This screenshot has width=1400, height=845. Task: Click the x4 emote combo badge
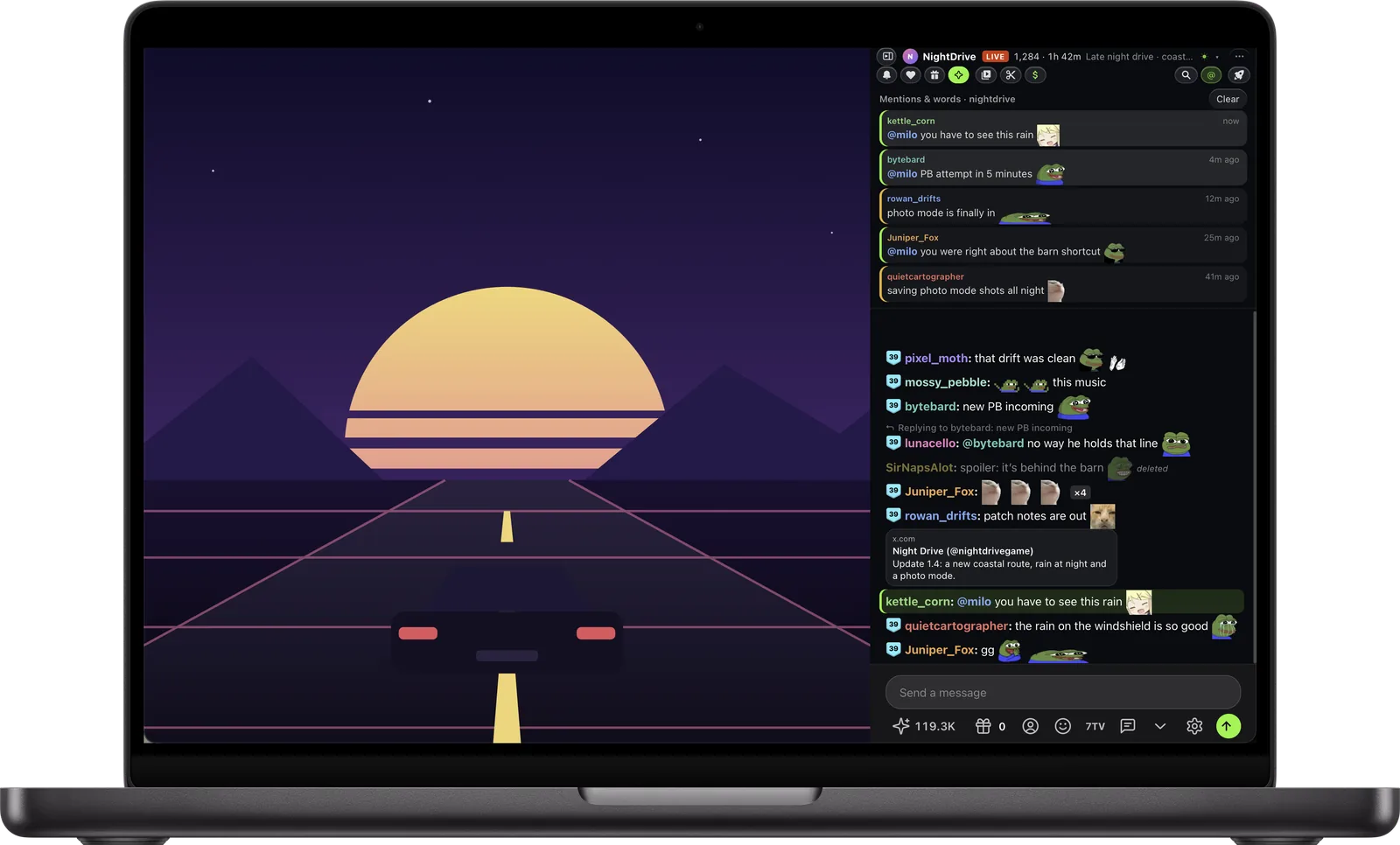click(1081, 492)
